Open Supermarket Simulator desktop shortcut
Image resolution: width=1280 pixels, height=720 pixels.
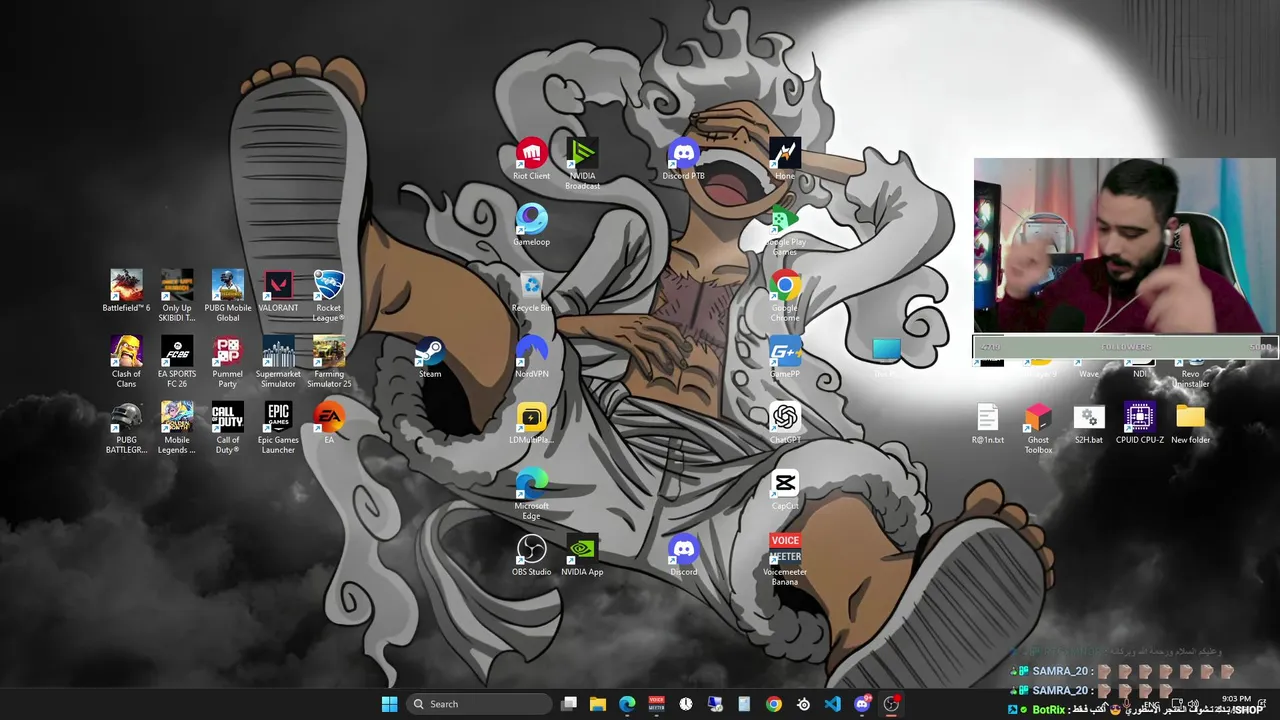[278, 361]
